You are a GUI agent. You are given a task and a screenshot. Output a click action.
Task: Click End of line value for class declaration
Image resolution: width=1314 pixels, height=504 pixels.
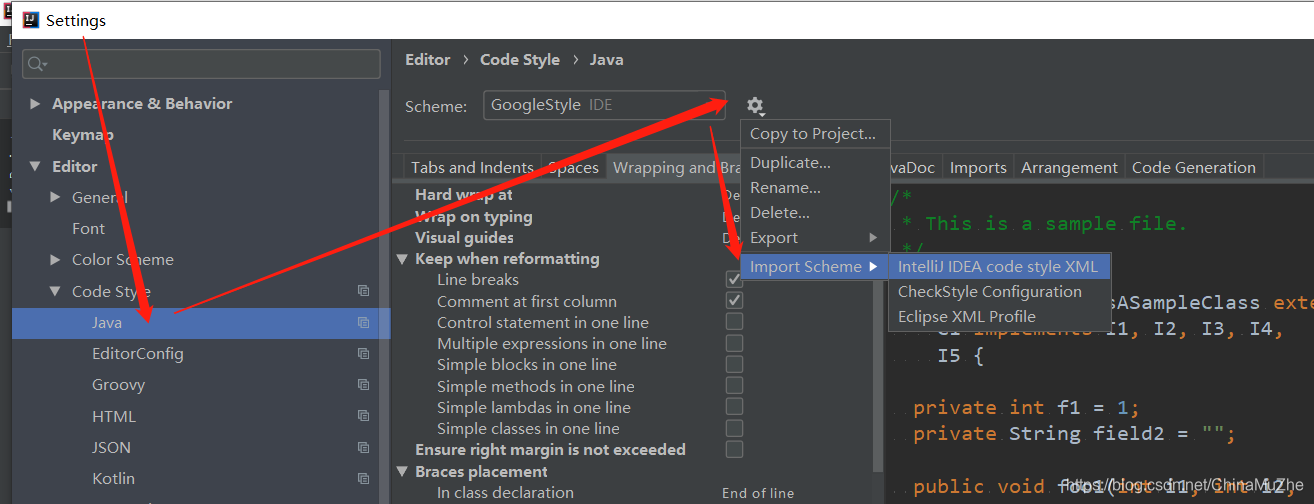758,493
